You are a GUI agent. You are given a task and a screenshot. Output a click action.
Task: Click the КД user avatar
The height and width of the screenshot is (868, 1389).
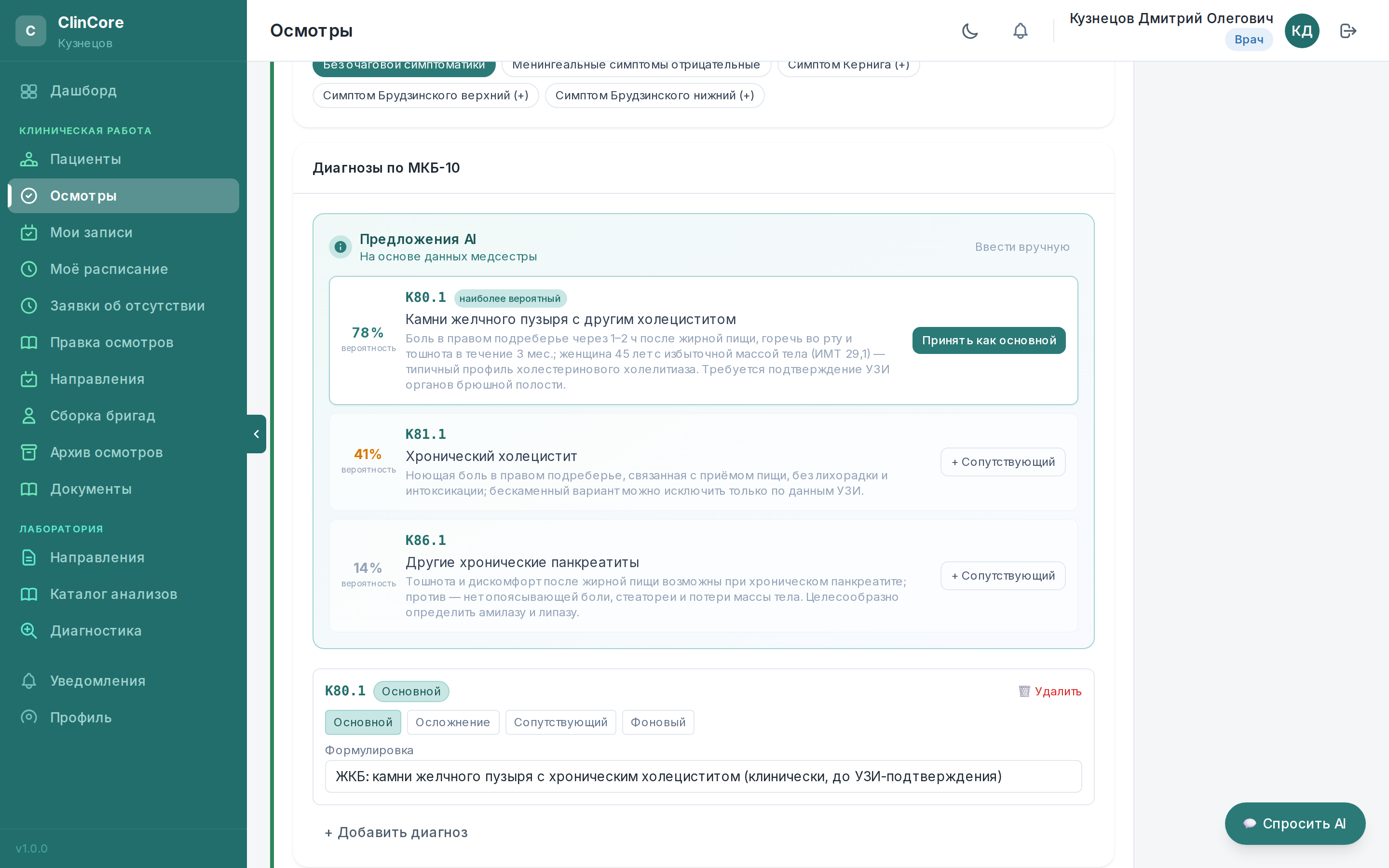tap(1302, 30)
